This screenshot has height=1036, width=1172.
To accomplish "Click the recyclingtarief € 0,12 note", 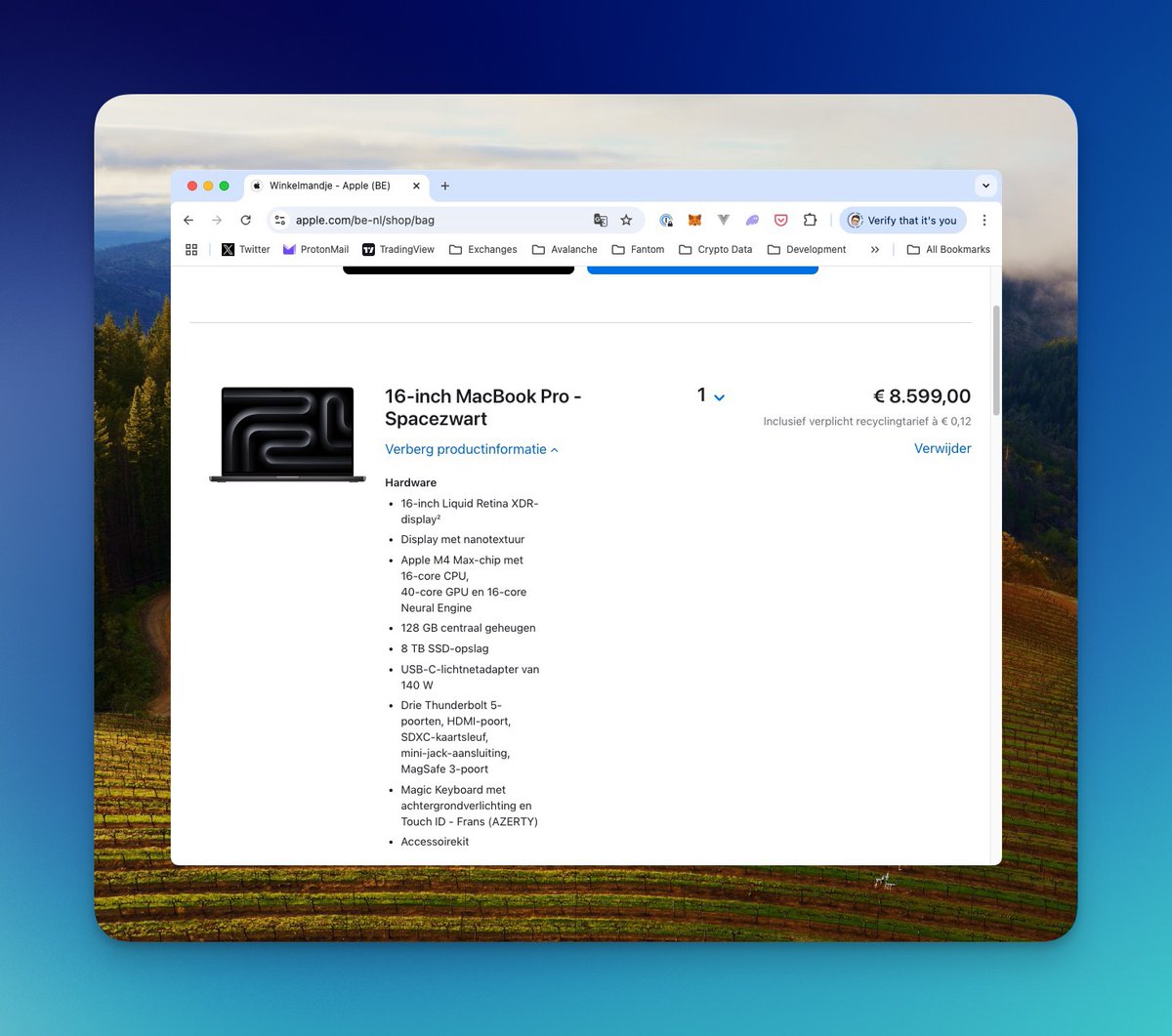I will click(x=867, y=422).
